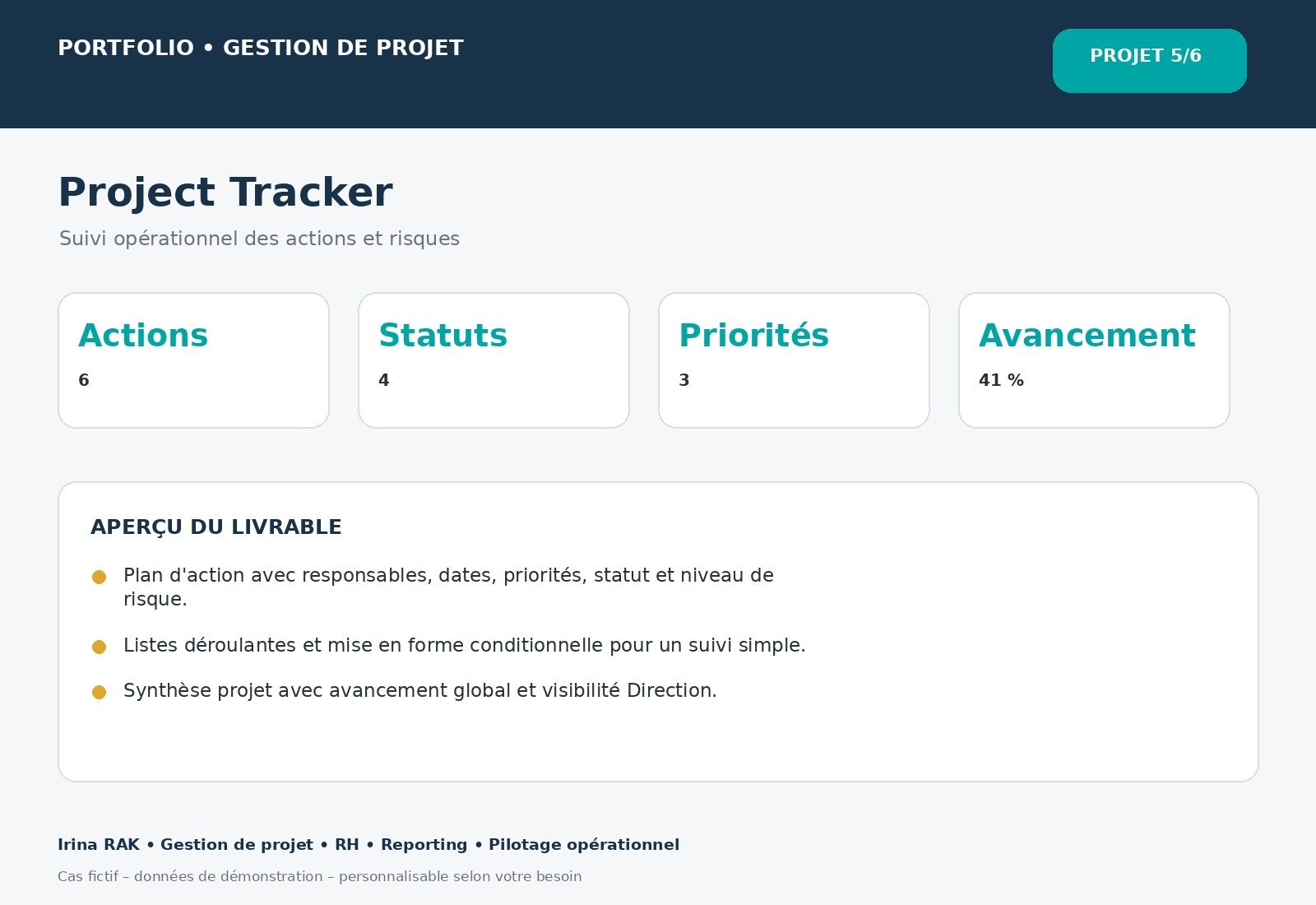Click the subtitle Suivi opérationnel des actions

pyautogui.click(x=259, y=239)
